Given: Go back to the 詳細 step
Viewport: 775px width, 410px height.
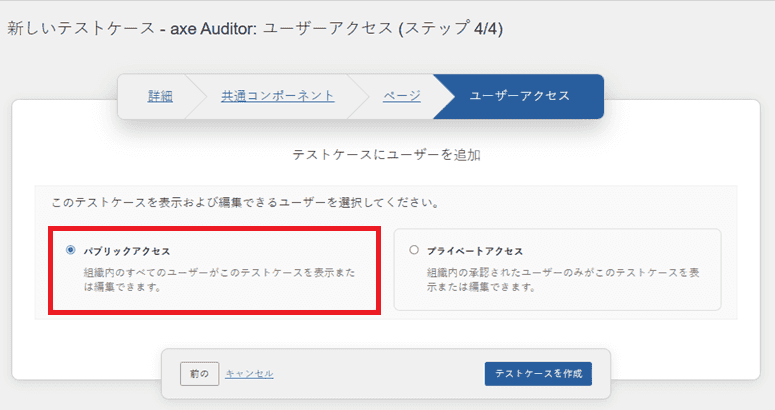Looking at the screenshot, I should click(x=160, y=96).
